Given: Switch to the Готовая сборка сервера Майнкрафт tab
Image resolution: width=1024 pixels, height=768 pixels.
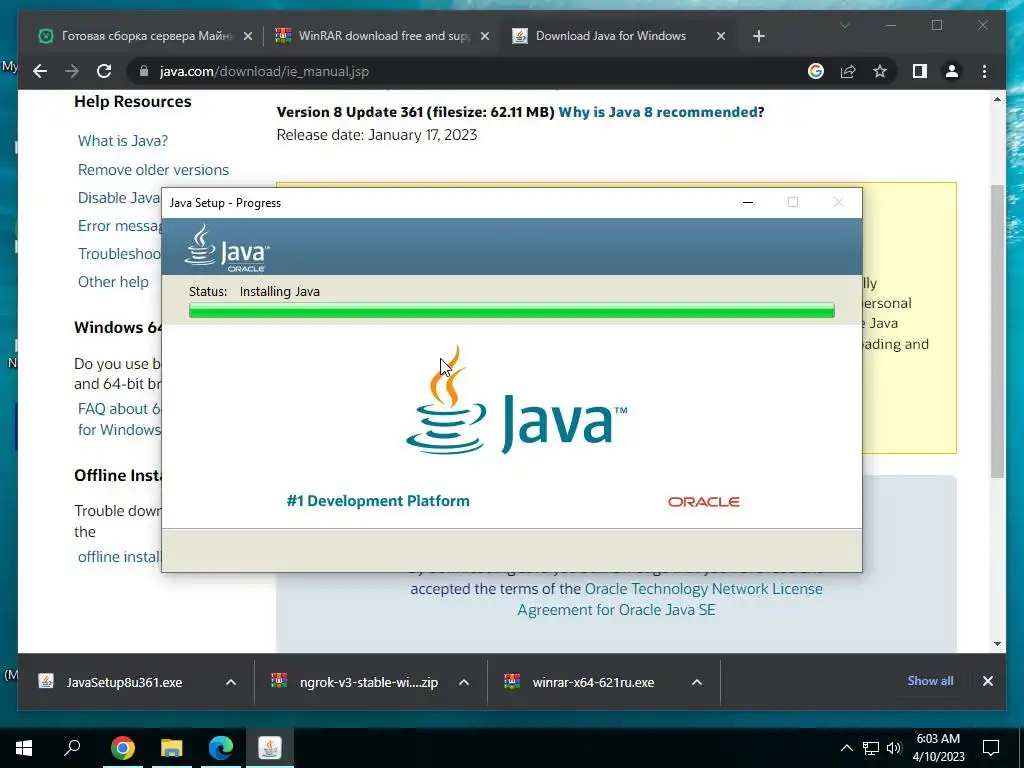Looking at the screenshot, I should pyautogui.click(x=145, y=36).
